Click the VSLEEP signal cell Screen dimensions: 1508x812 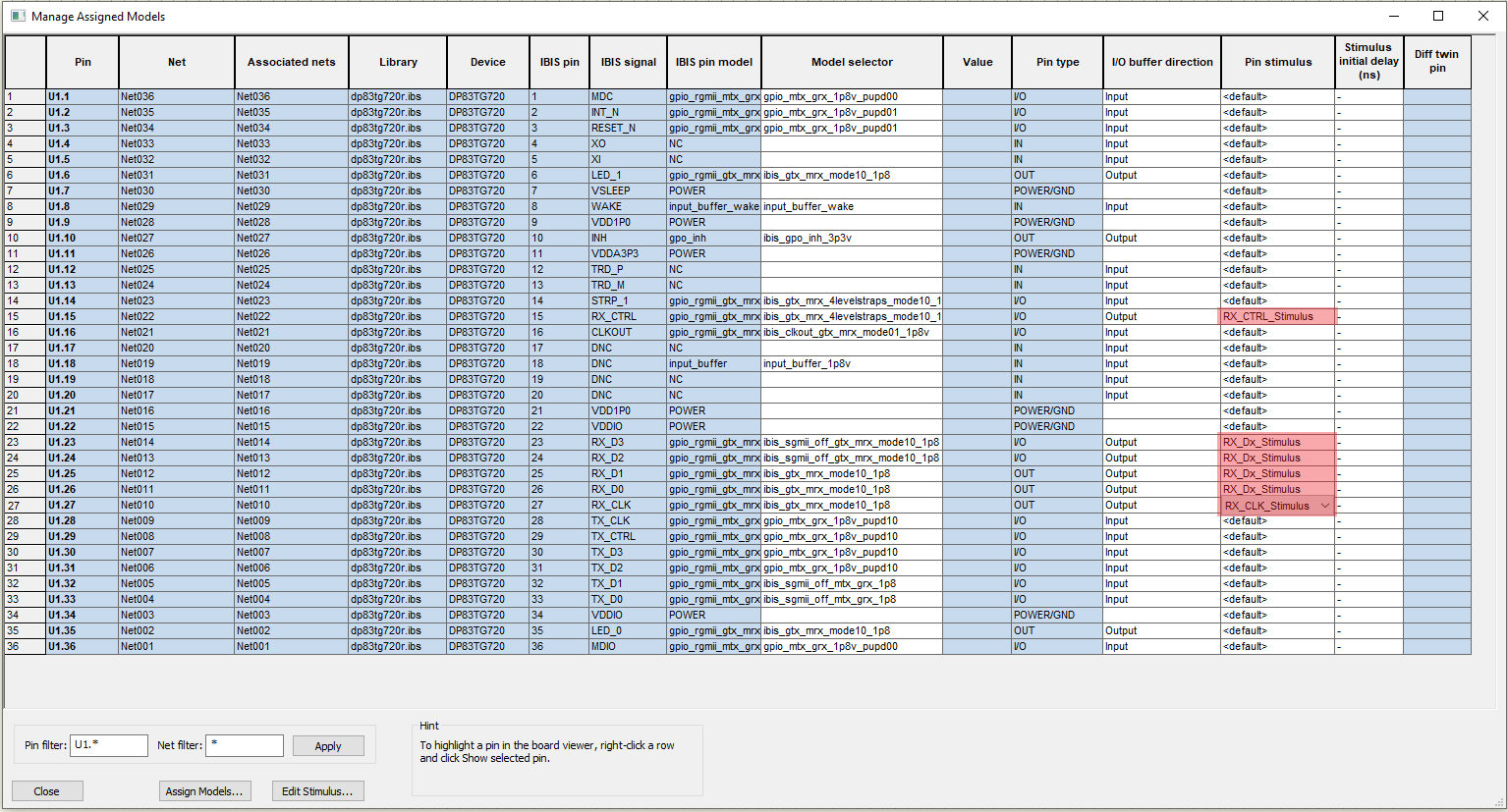tap(629, 190)
